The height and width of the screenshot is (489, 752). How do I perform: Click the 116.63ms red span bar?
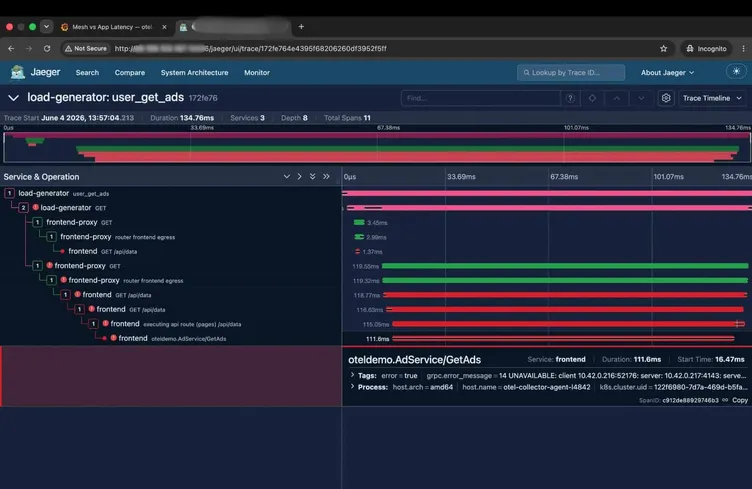565,310
